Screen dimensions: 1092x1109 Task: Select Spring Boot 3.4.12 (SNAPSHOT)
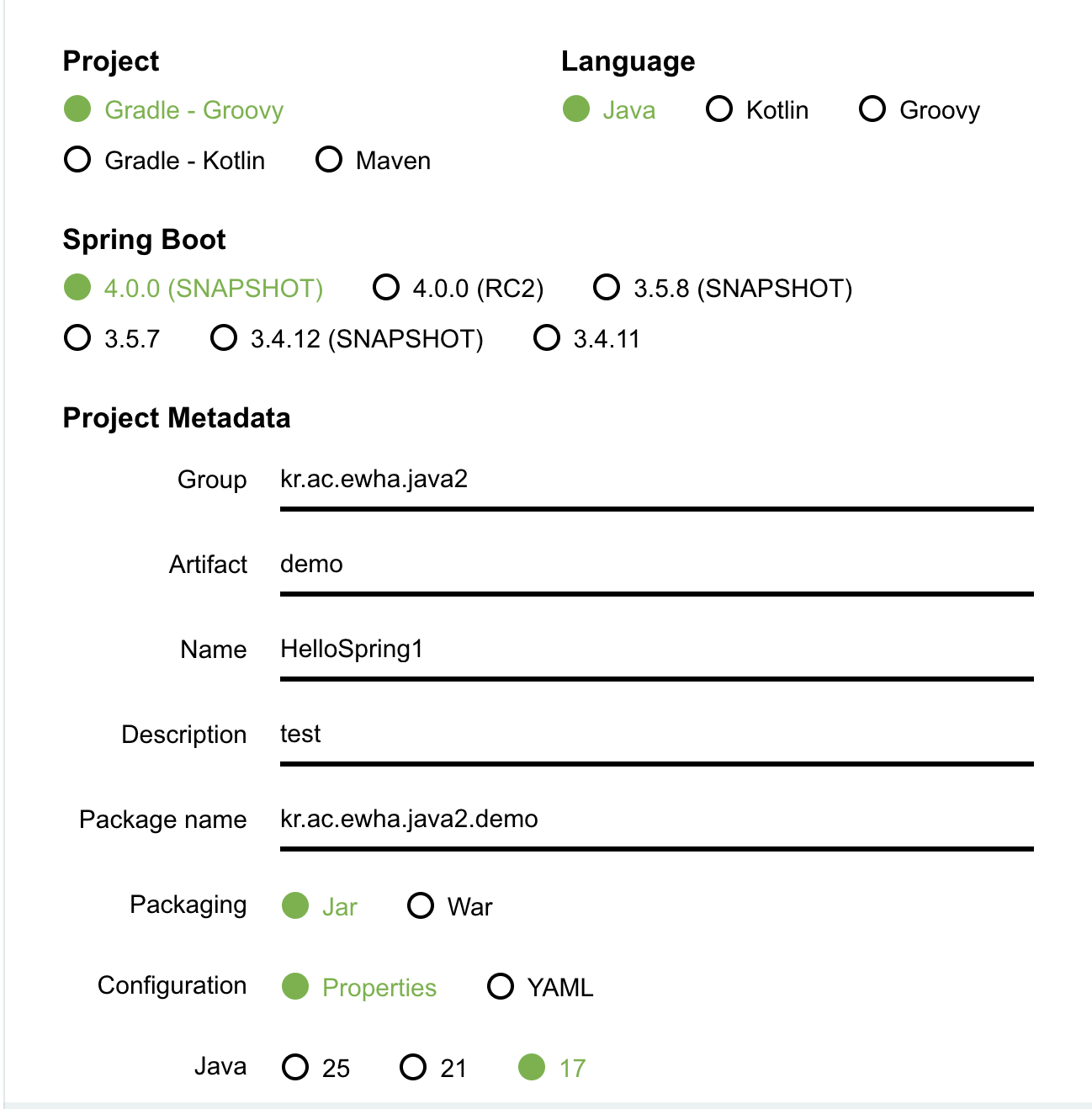click(224, 338)
